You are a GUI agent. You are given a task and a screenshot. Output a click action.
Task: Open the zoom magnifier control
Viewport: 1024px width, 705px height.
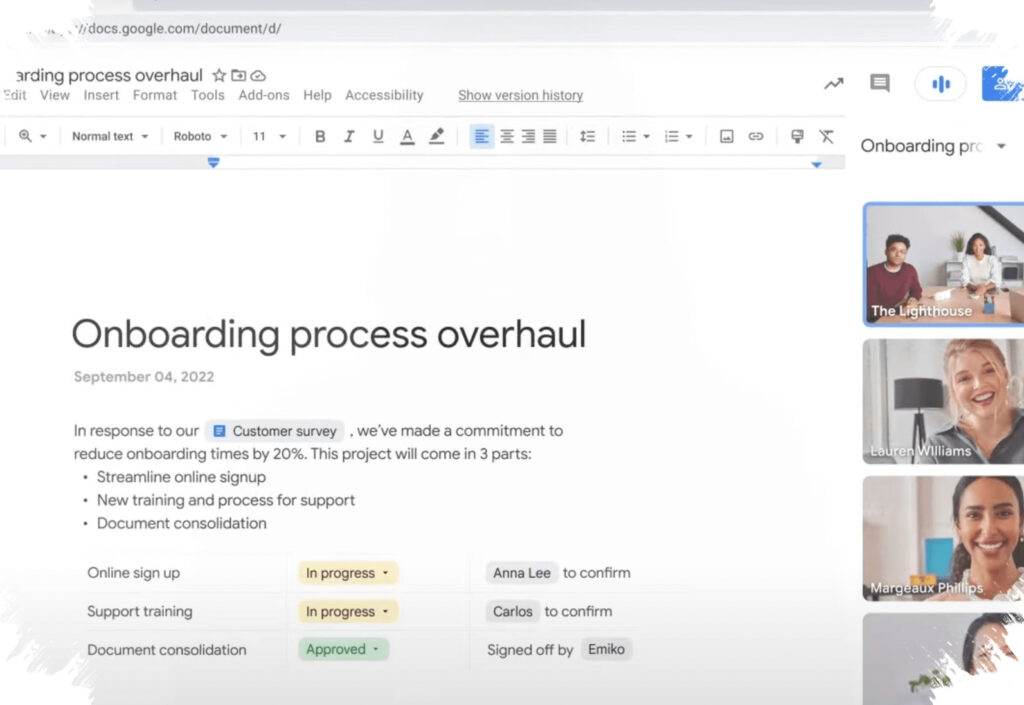pos(25,136)
